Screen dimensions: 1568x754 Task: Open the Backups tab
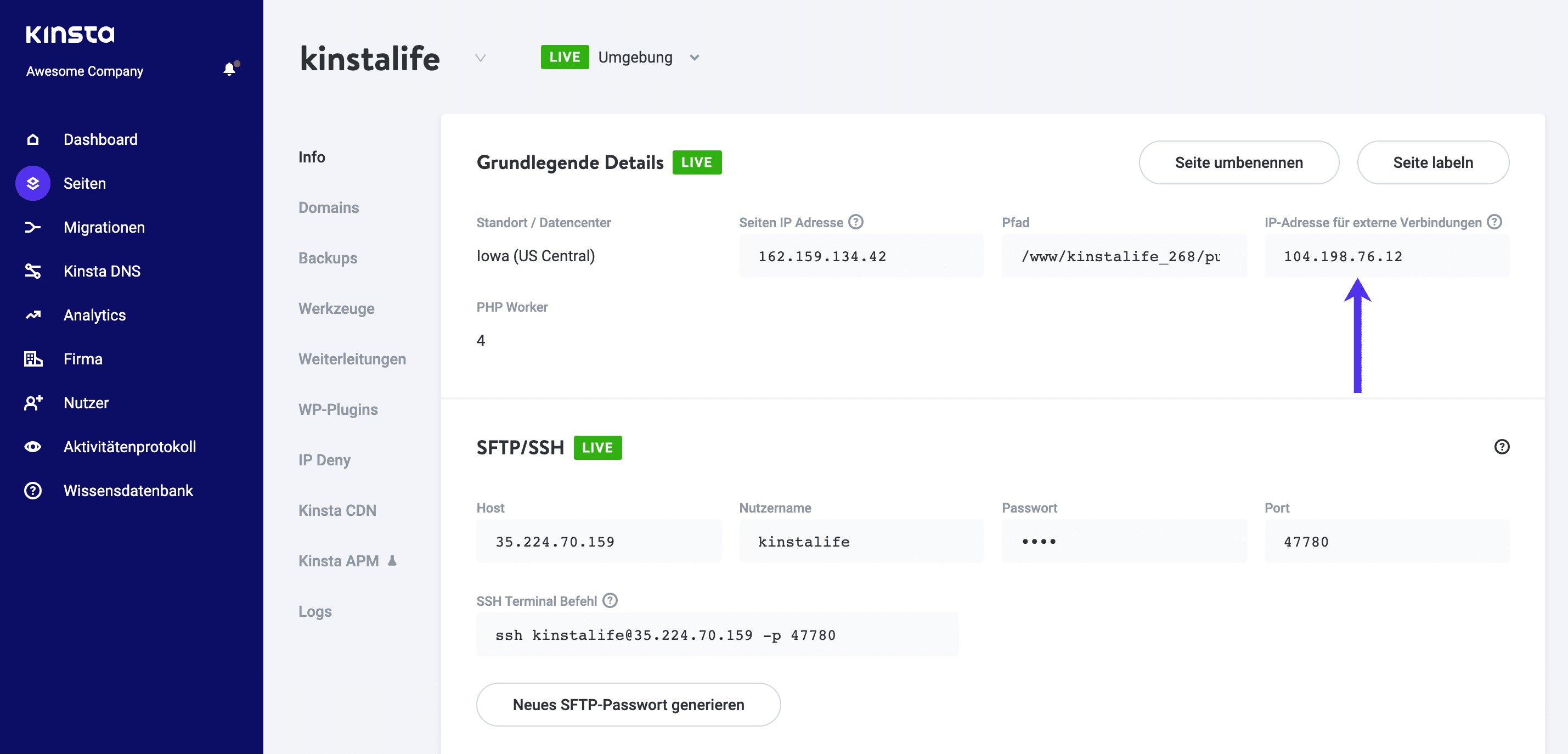[x=328, y=258]
